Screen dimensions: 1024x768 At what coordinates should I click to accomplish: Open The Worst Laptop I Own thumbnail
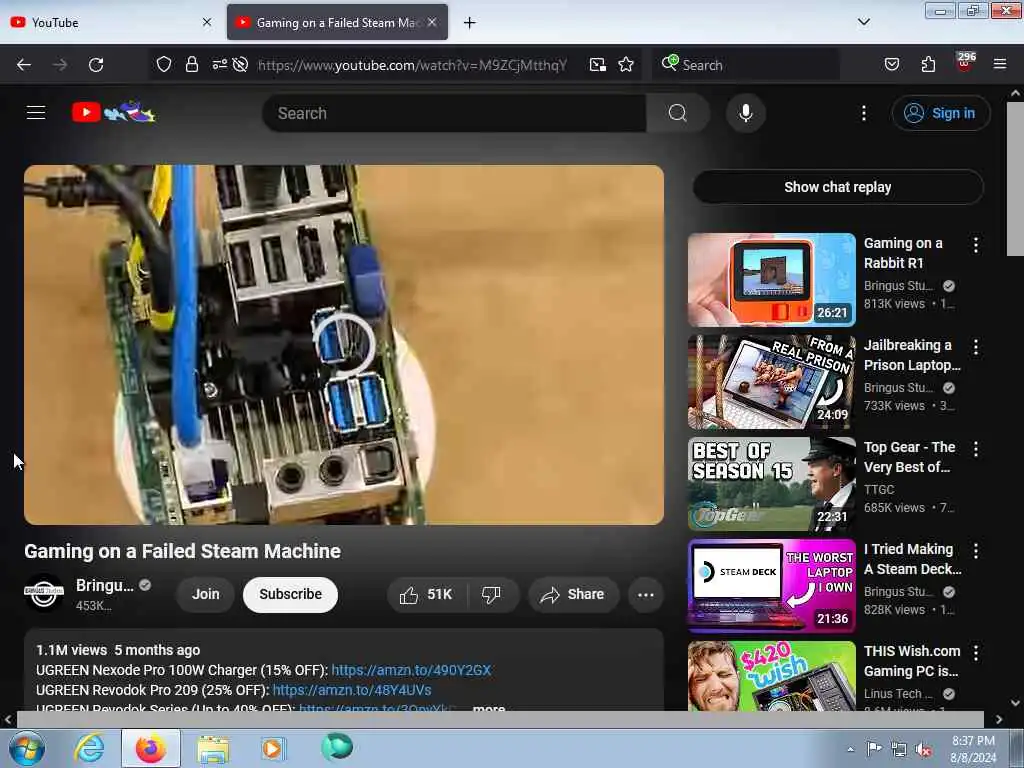(771, 585)
